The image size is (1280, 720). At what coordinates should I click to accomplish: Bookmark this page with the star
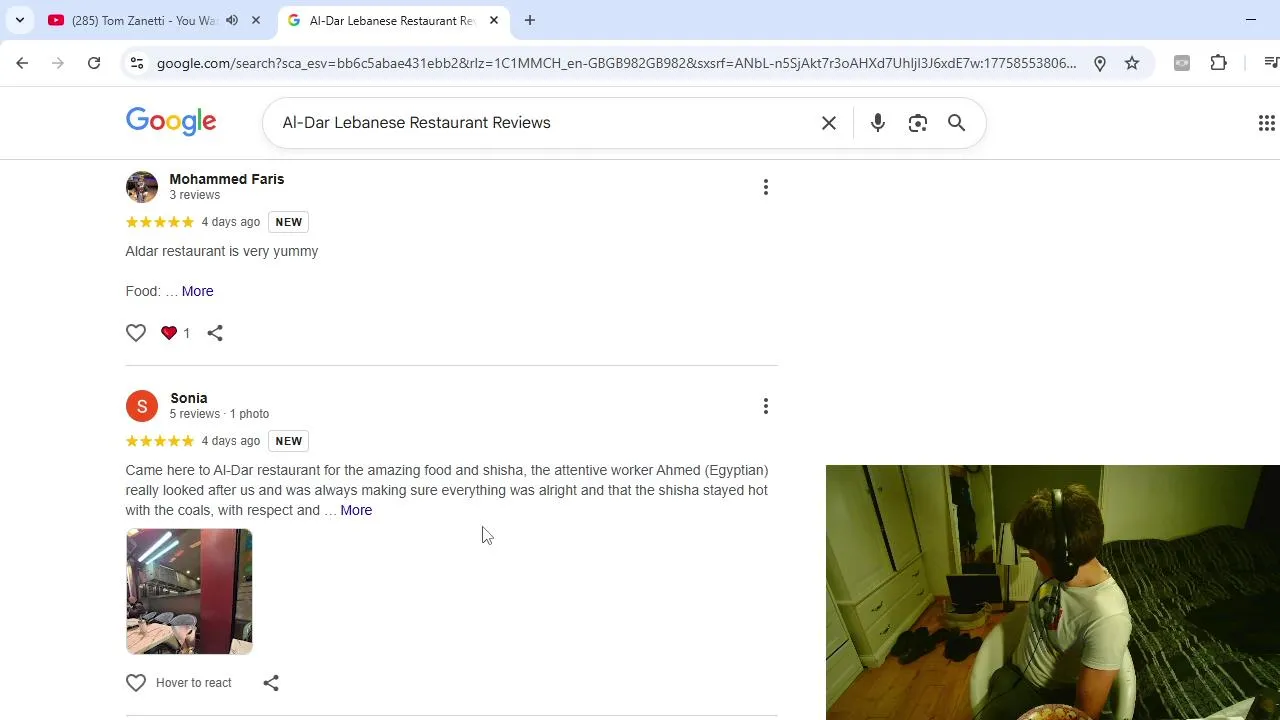point(1132,63)
